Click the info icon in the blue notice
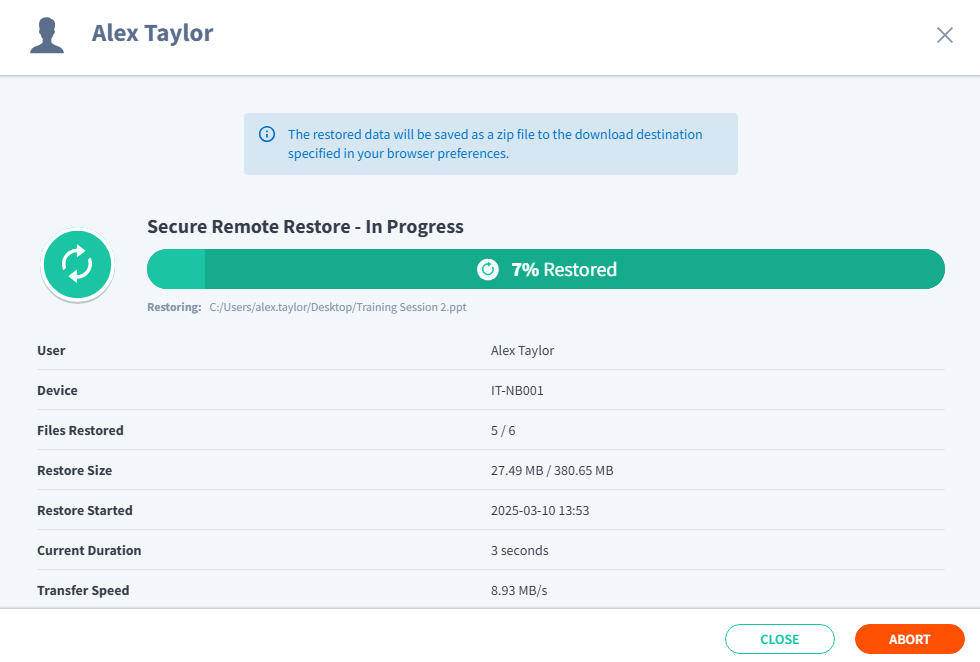The height and width of the screenshot is (662, 980). coord(267,134)
